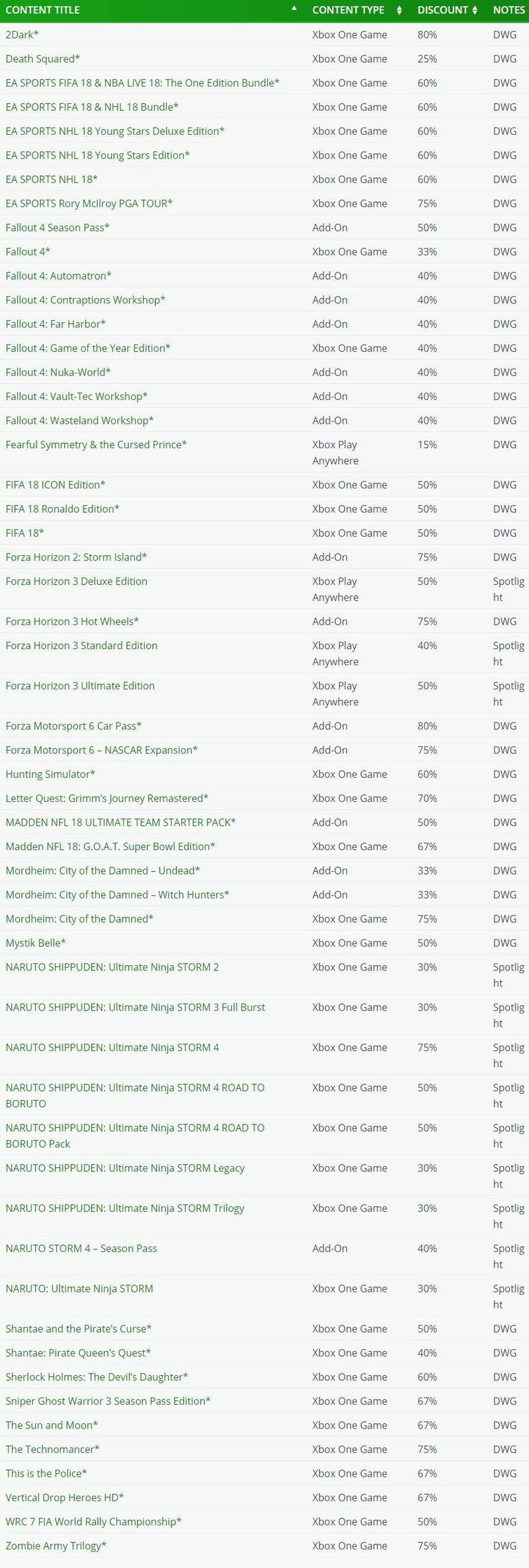Click the Content Type sort arrows icon
The height and width of the screenshot is (1568, 529).
click(x=399, y=11)
